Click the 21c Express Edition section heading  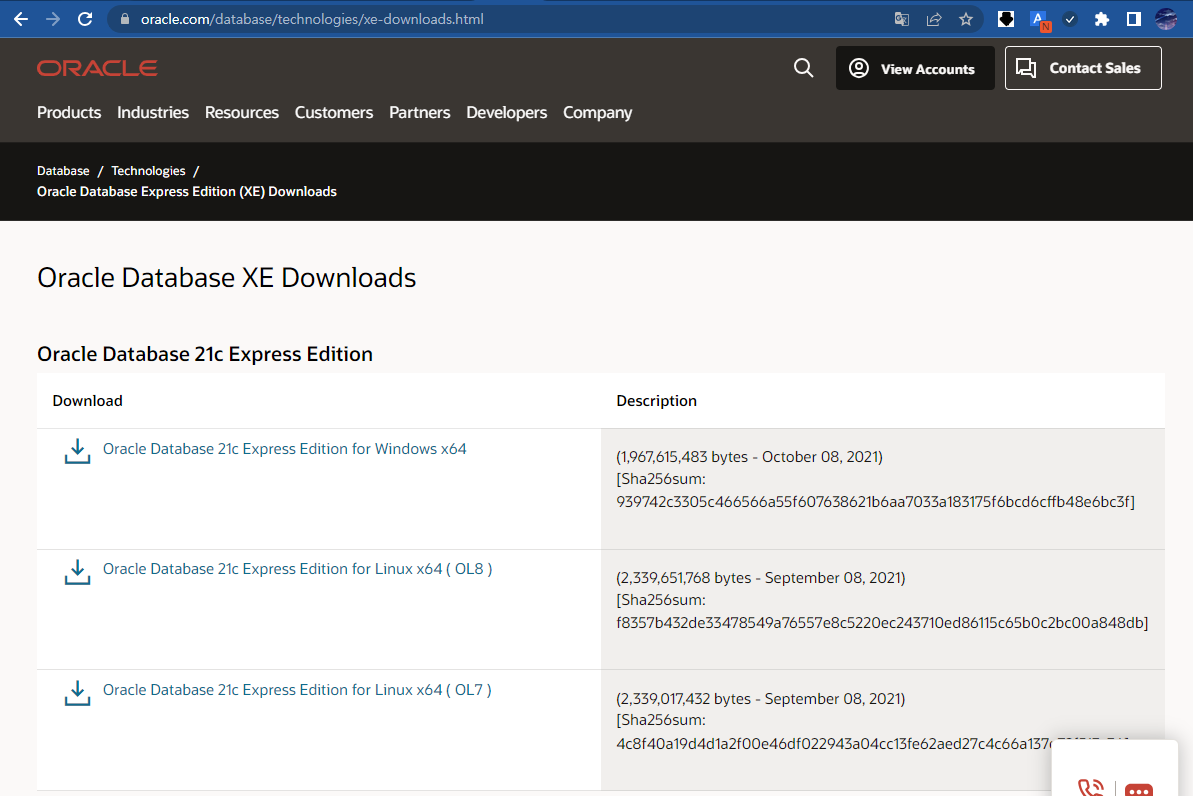click(x=205, y=355)
